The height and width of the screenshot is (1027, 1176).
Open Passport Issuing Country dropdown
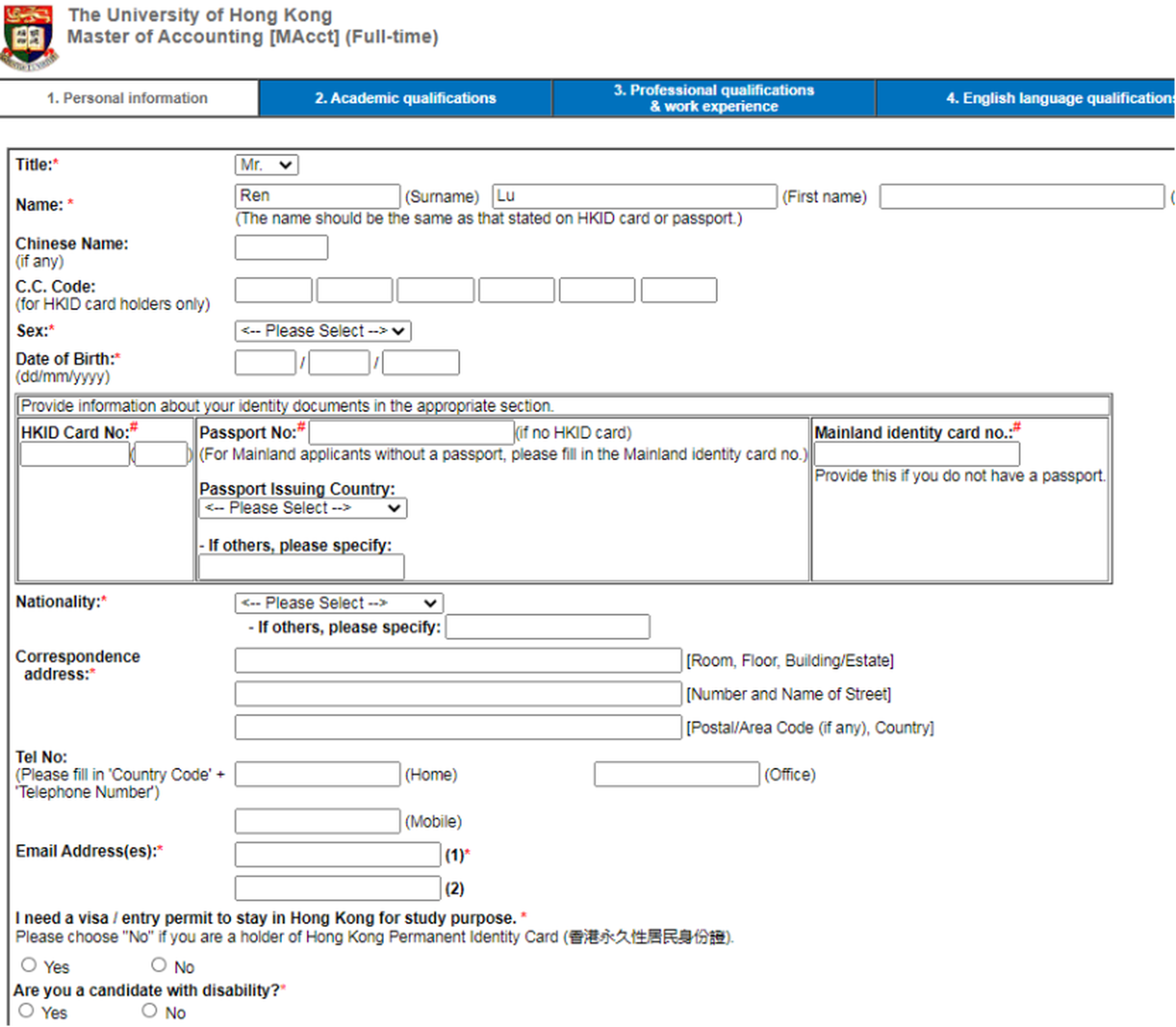coord(303,508)
